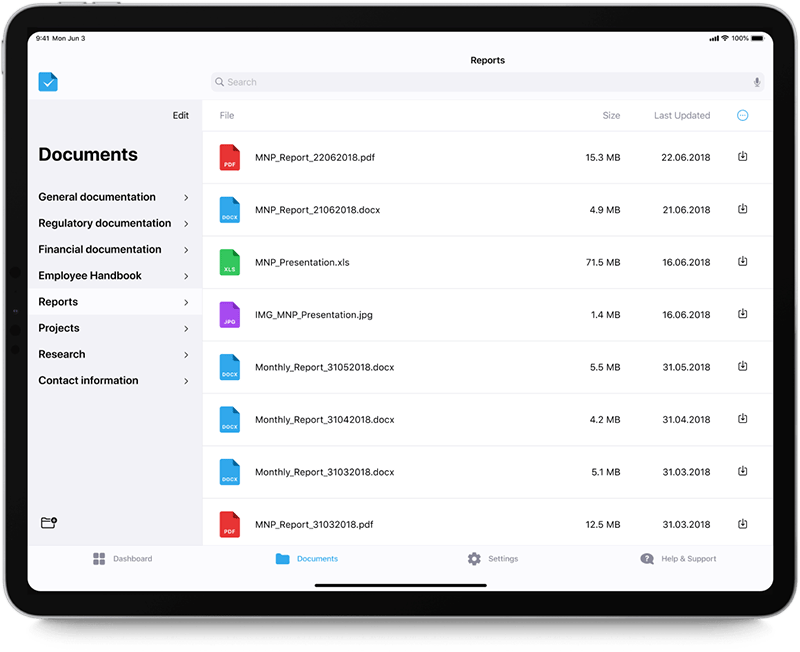Click the Reports page title
The height and width of the screenshot is (652, 800).
487,60
